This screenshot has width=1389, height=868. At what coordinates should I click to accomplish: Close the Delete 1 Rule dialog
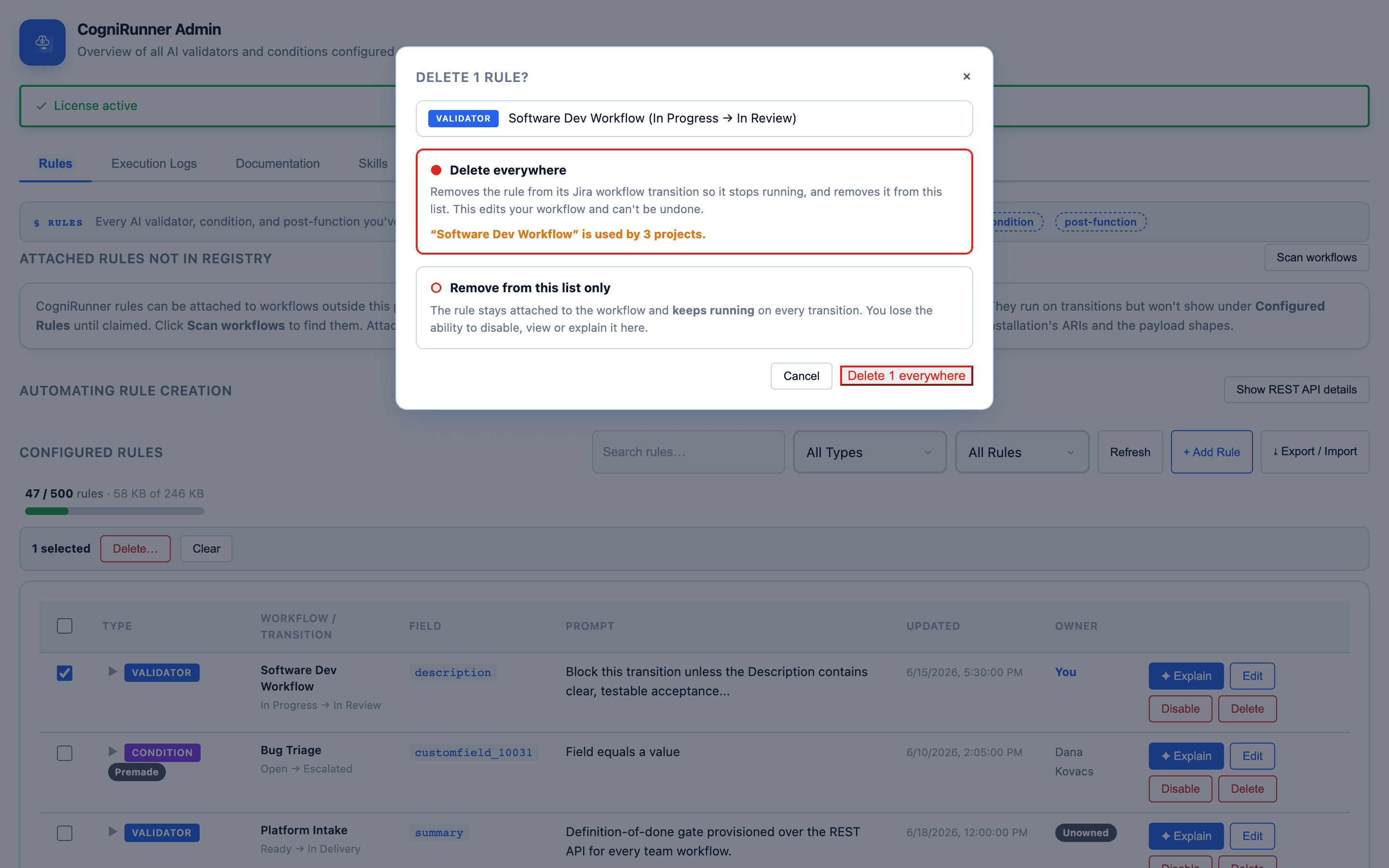[967, 76]
